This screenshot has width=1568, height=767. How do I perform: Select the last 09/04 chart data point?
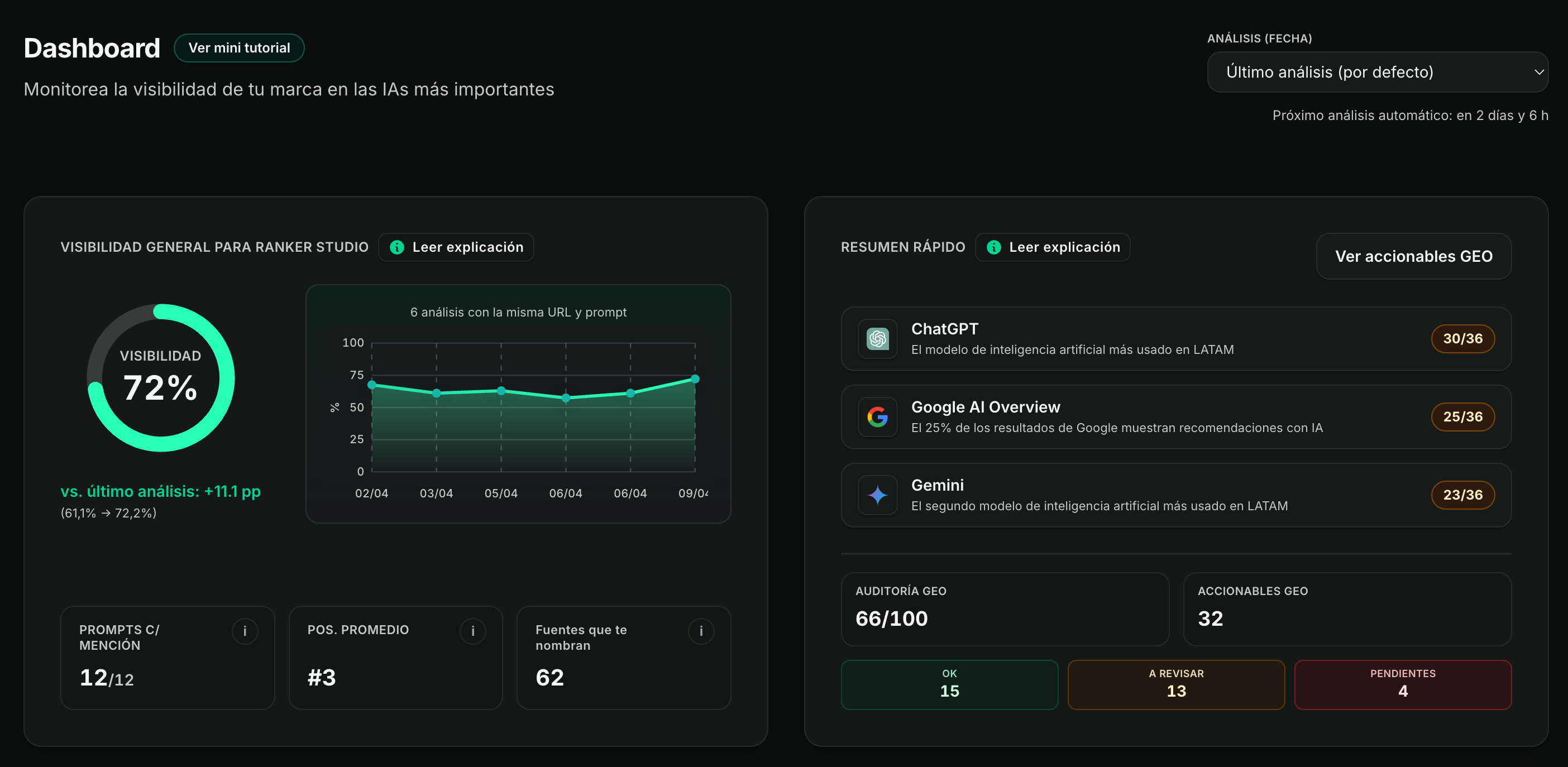coord(695,379)
